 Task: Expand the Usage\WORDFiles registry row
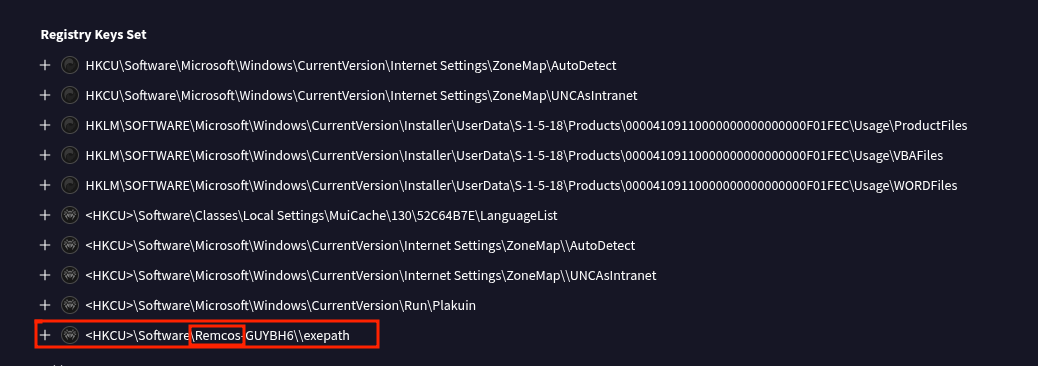(x=45, y=185)
